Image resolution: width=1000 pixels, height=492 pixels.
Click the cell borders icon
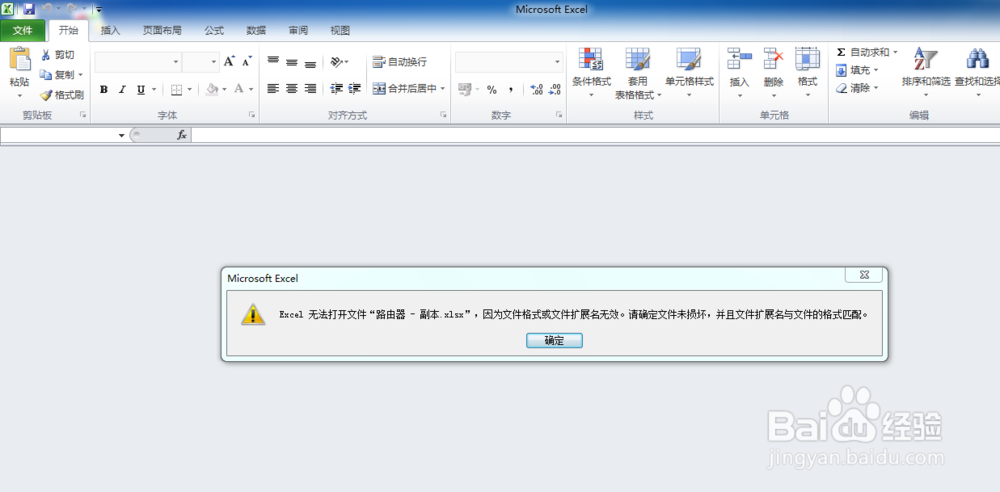click(x=177, y=89)
